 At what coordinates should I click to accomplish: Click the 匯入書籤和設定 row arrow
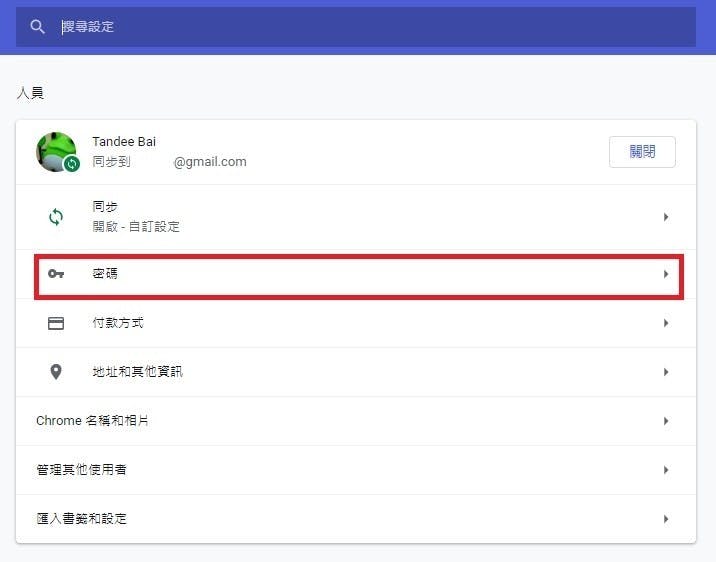666,519
